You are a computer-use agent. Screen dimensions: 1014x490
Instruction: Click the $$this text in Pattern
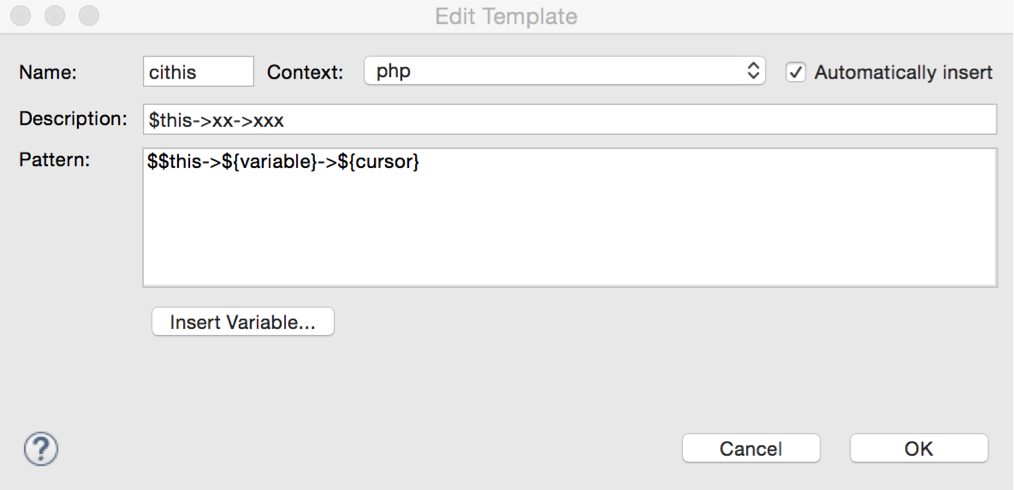[174, 162]
